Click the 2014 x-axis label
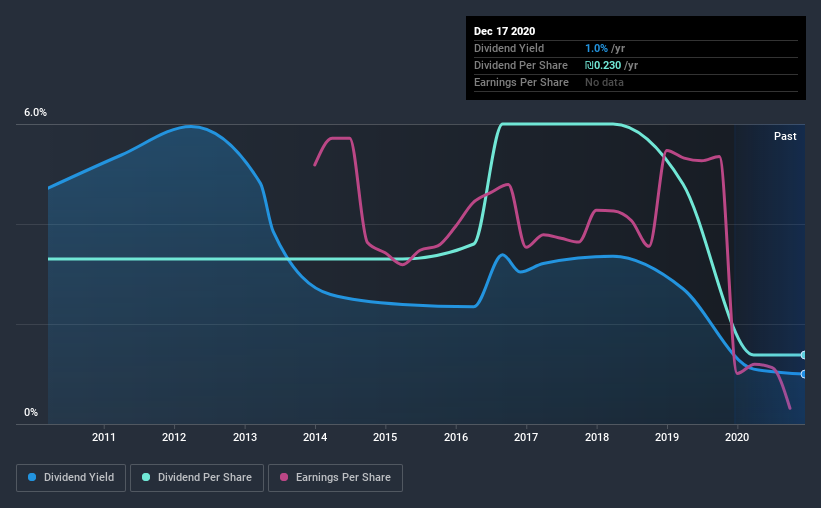This screenshot has height=508, width=821. [315, 437]
